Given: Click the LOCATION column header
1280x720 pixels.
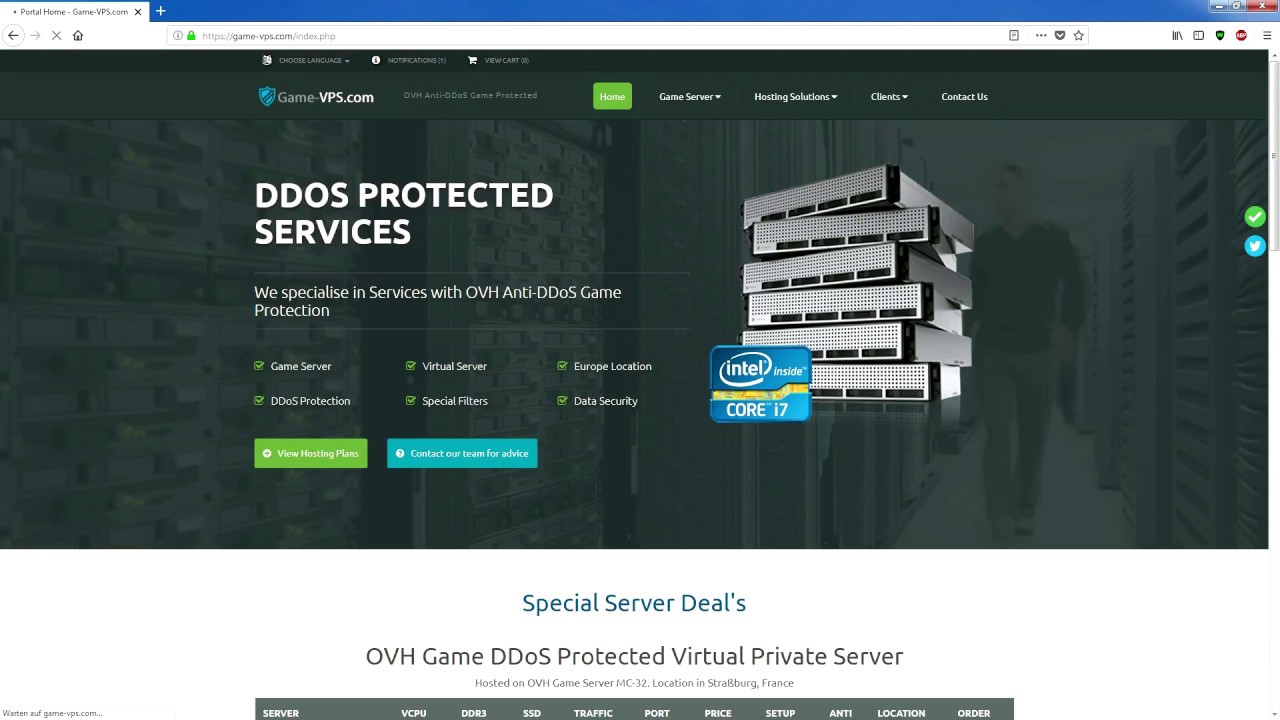Looking at the screenshot, I should (901, 713).
